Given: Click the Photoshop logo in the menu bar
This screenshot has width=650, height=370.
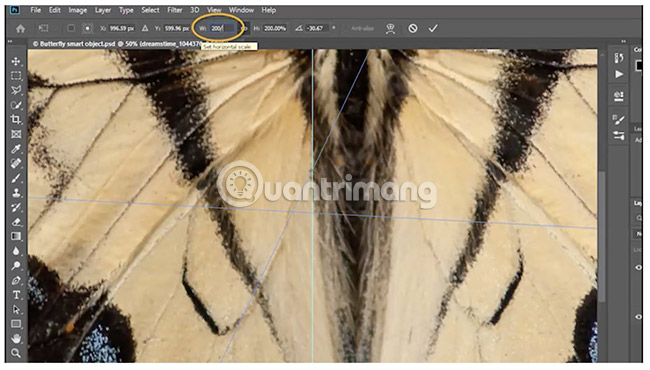Looking at the screenshot, I should tap(15, 10).
